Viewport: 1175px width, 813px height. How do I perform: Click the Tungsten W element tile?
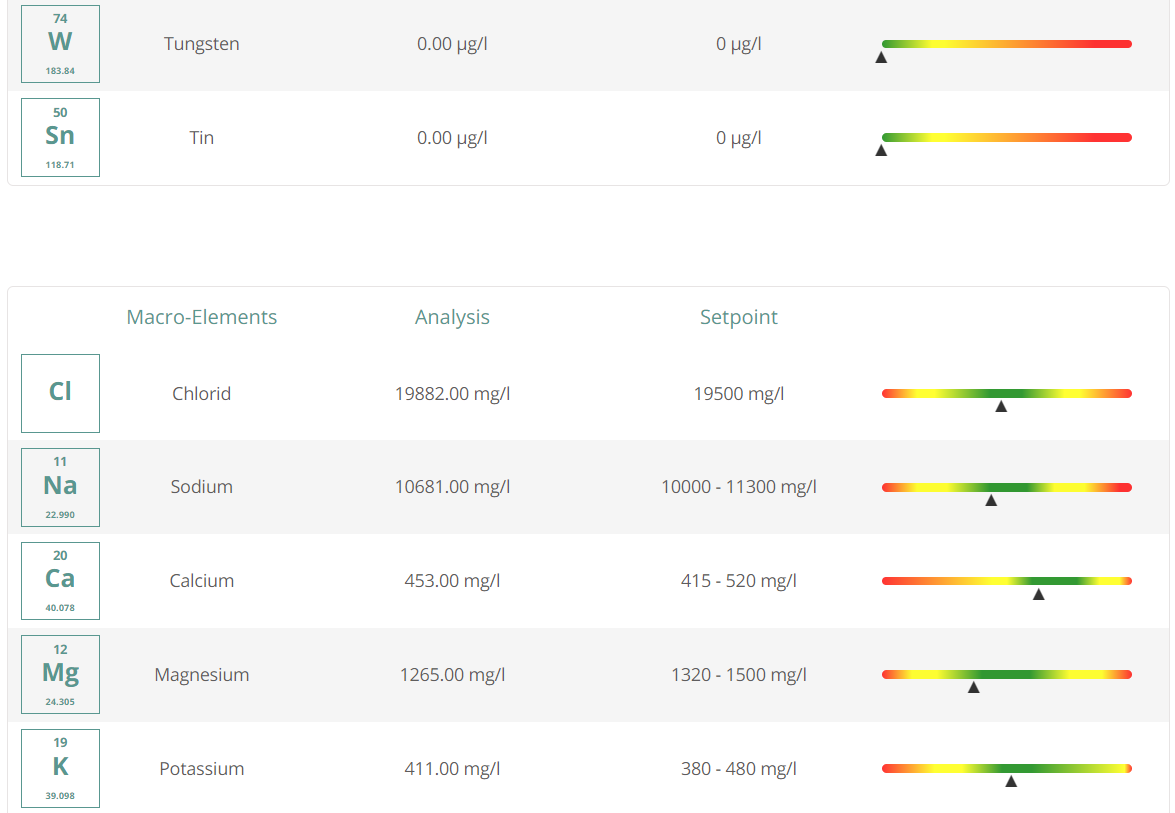point(60,44)
